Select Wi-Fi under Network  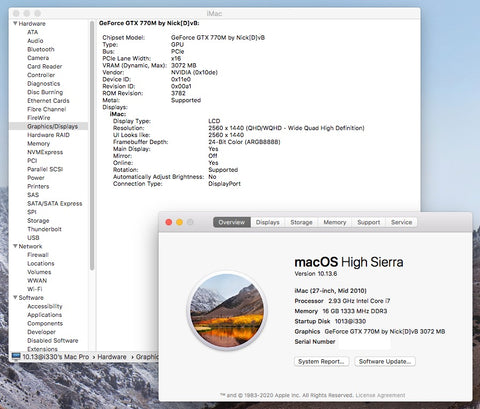(x=35, y=289)
